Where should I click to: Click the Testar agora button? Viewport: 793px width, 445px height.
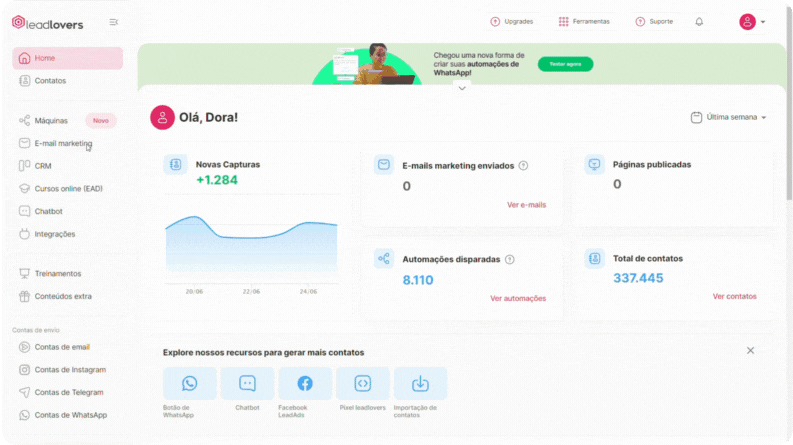point(565,64)
